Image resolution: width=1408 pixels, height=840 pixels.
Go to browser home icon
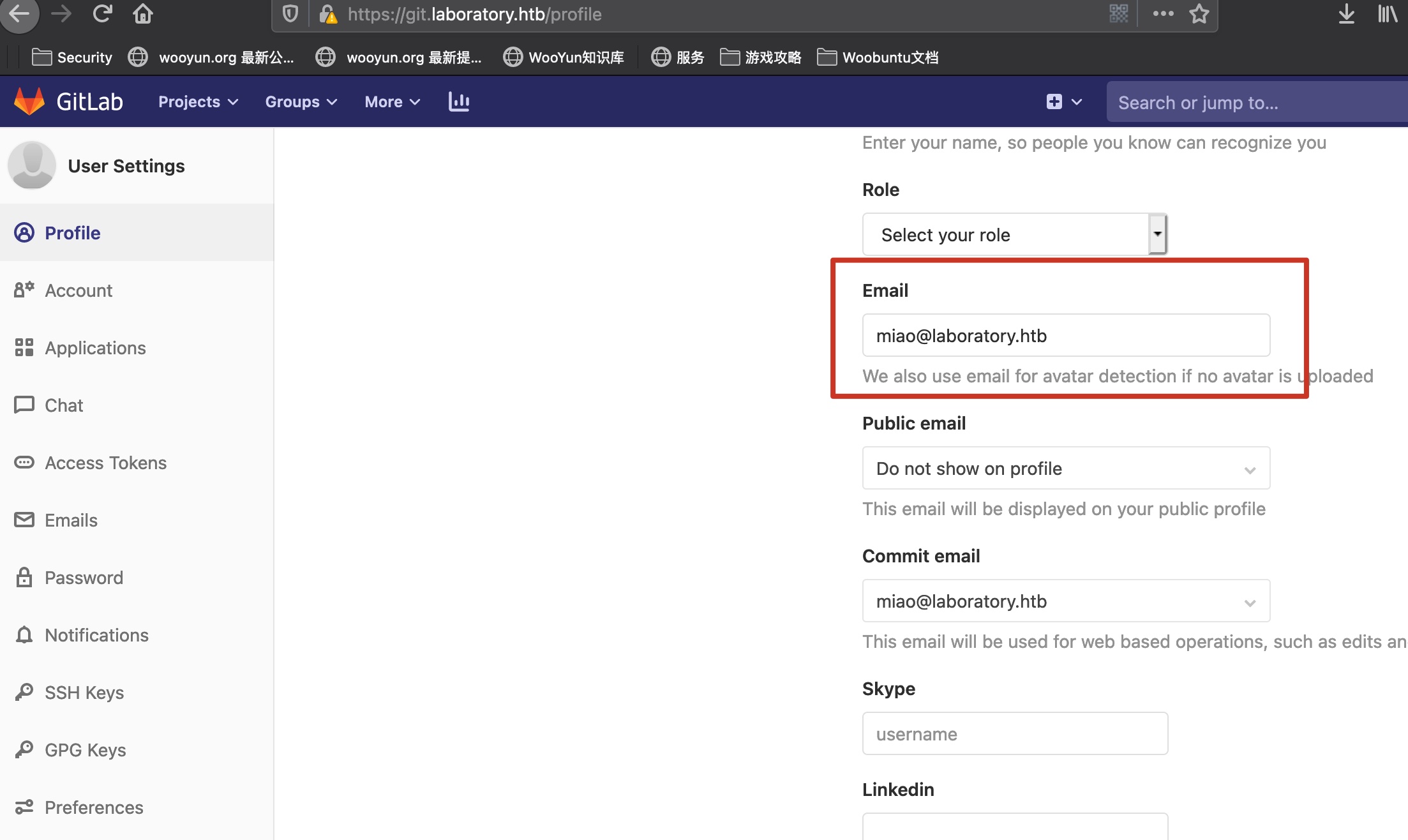coord(142,13)
